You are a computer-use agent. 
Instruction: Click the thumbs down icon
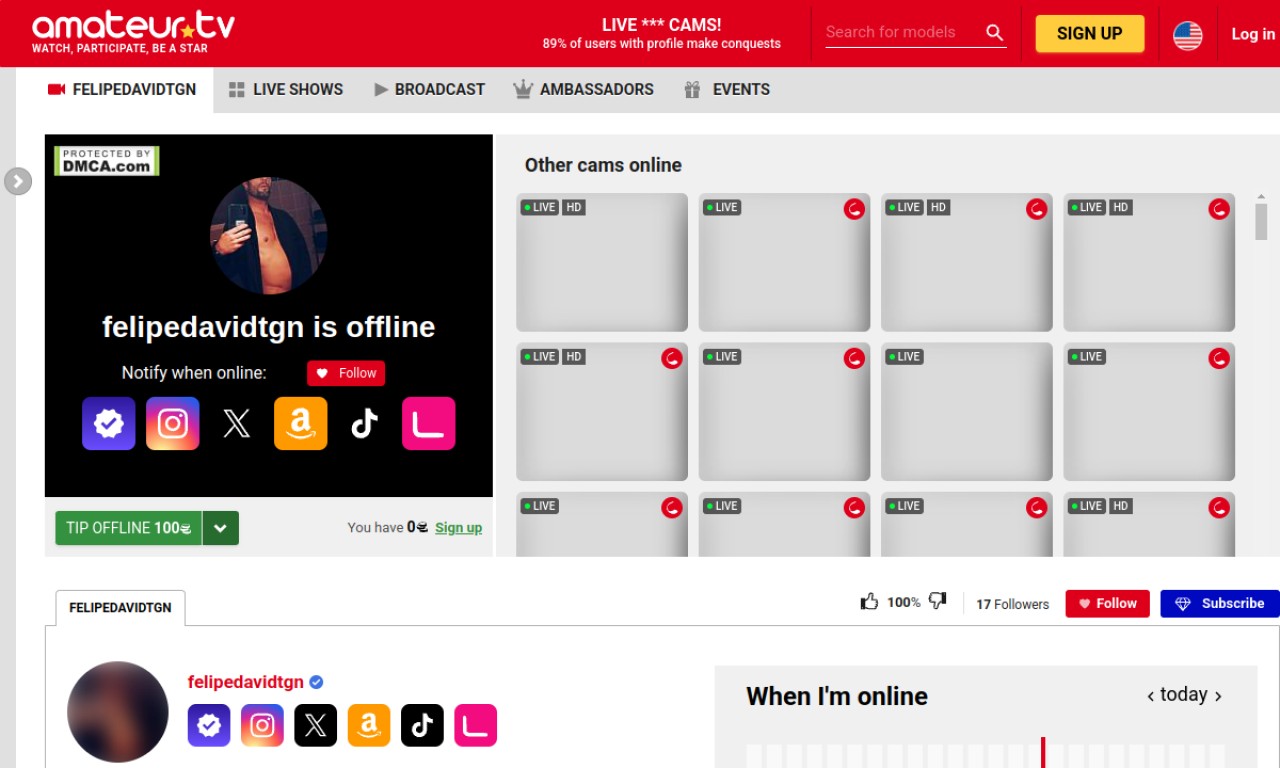tap(937, 601)
